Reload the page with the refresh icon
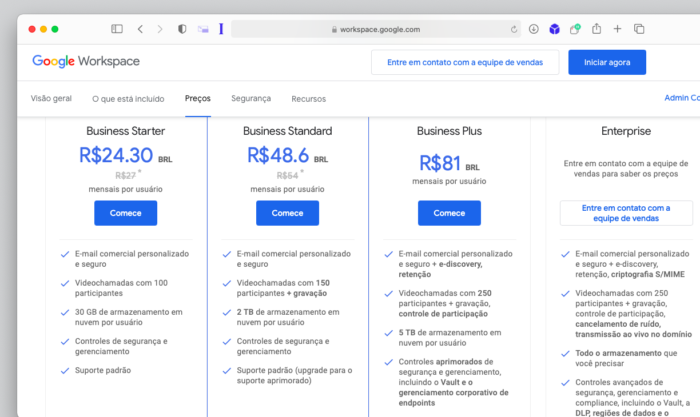This screenshot has height=417, width=700. [514, 29]
